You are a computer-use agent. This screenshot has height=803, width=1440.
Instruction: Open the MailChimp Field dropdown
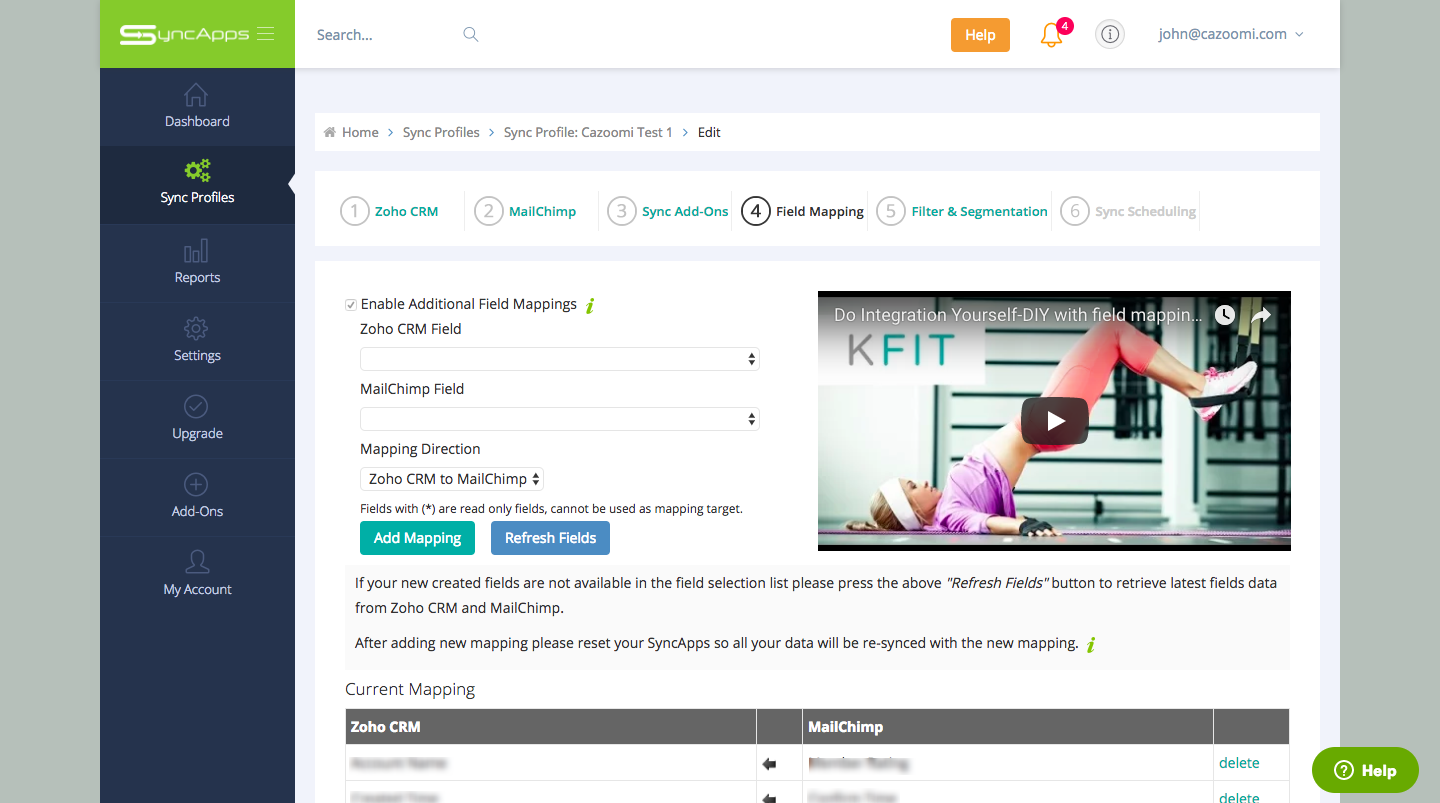click(560, 419)
